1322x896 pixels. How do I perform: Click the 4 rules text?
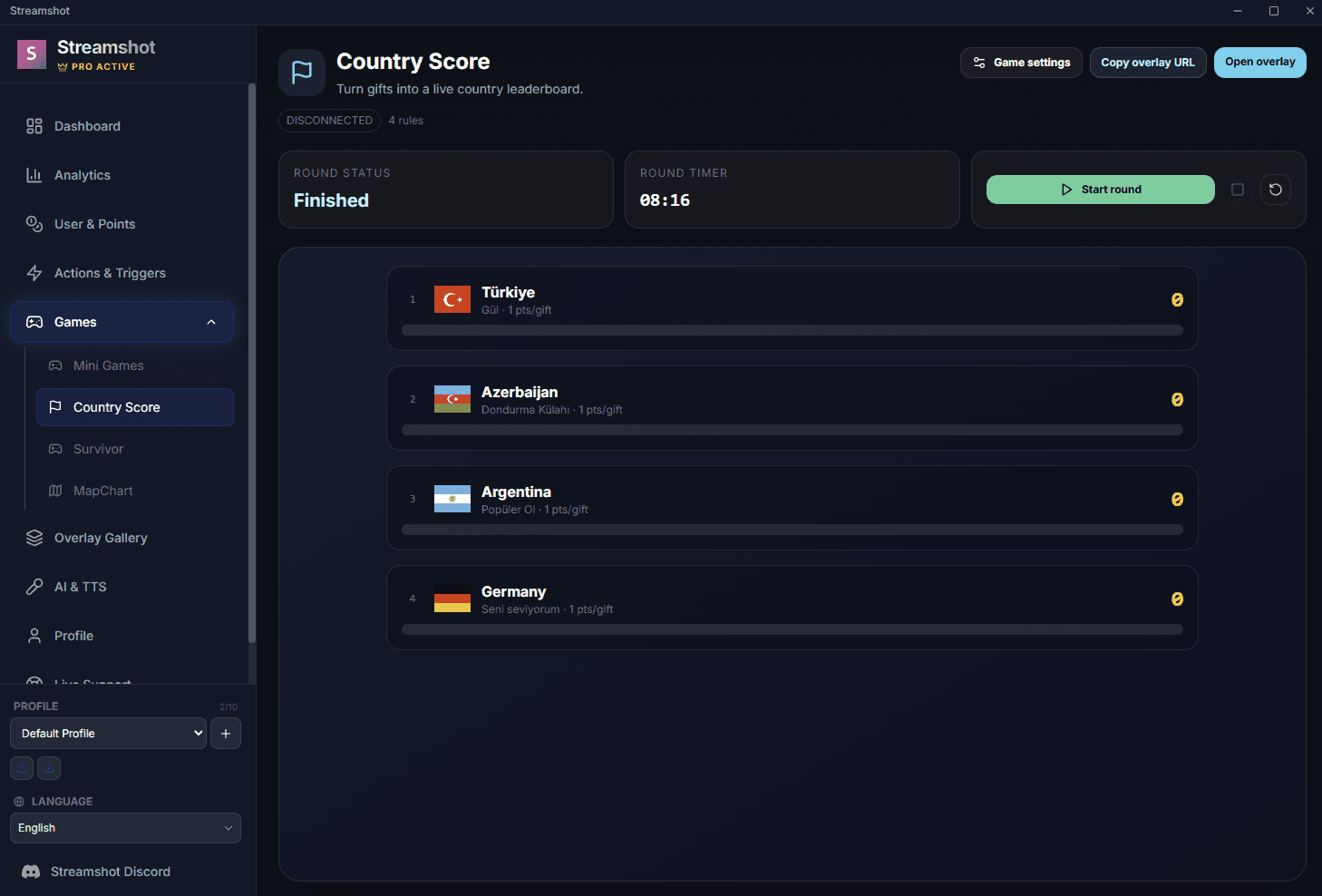click(x=406, y=121)
